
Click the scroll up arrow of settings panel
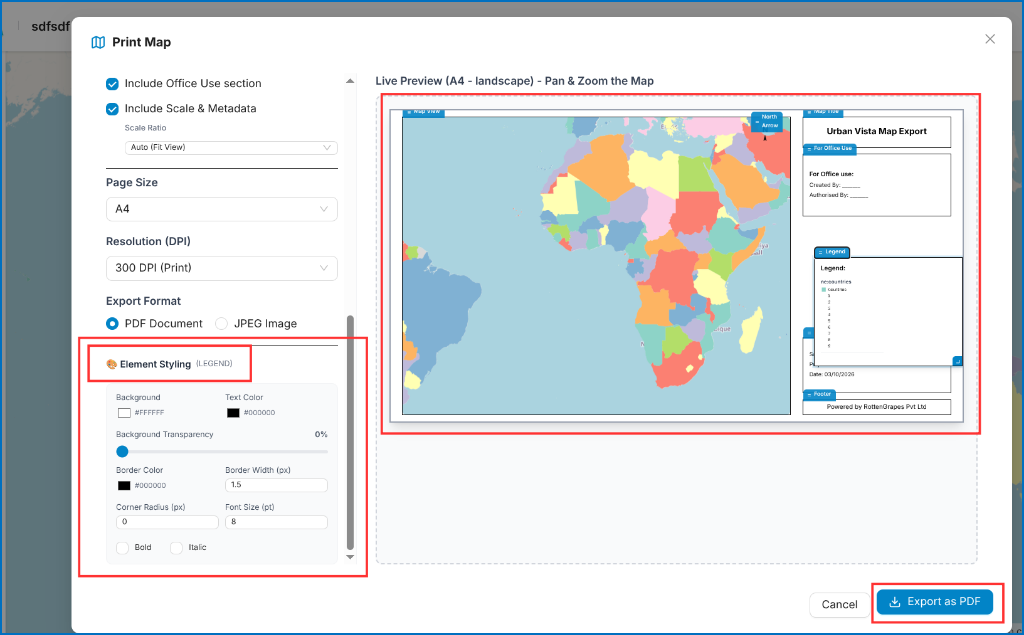tap(350, 81)
